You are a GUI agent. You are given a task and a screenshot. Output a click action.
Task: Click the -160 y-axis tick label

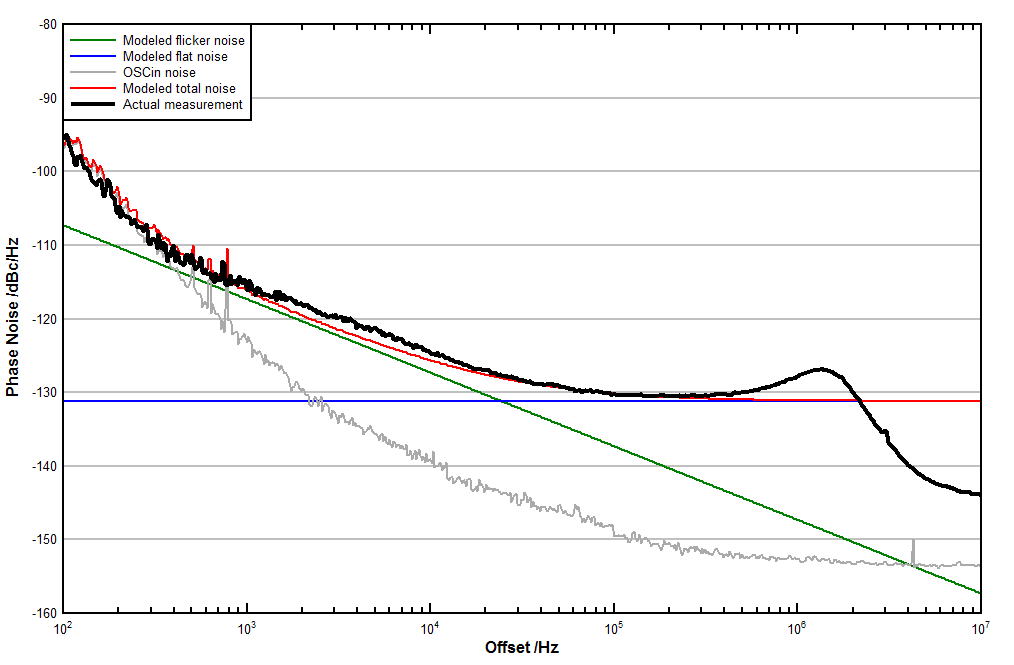pyautogui.click(x=43, y=612)
